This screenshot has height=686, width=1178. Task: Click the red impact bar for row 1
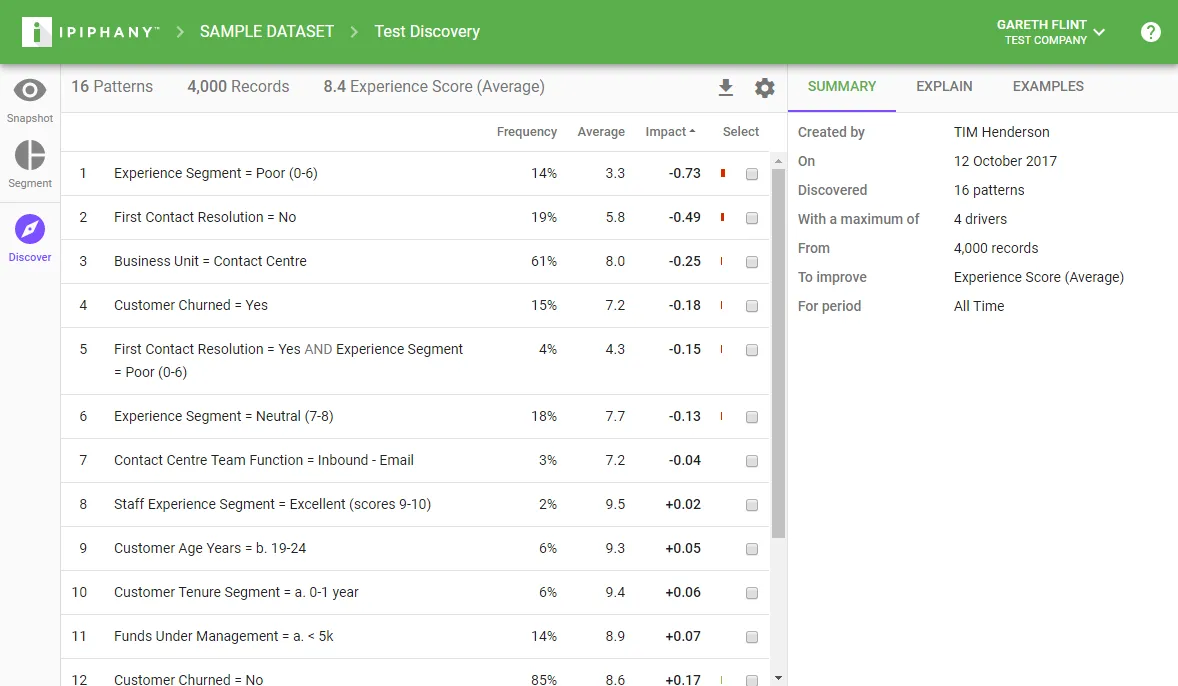coord(723,173)
